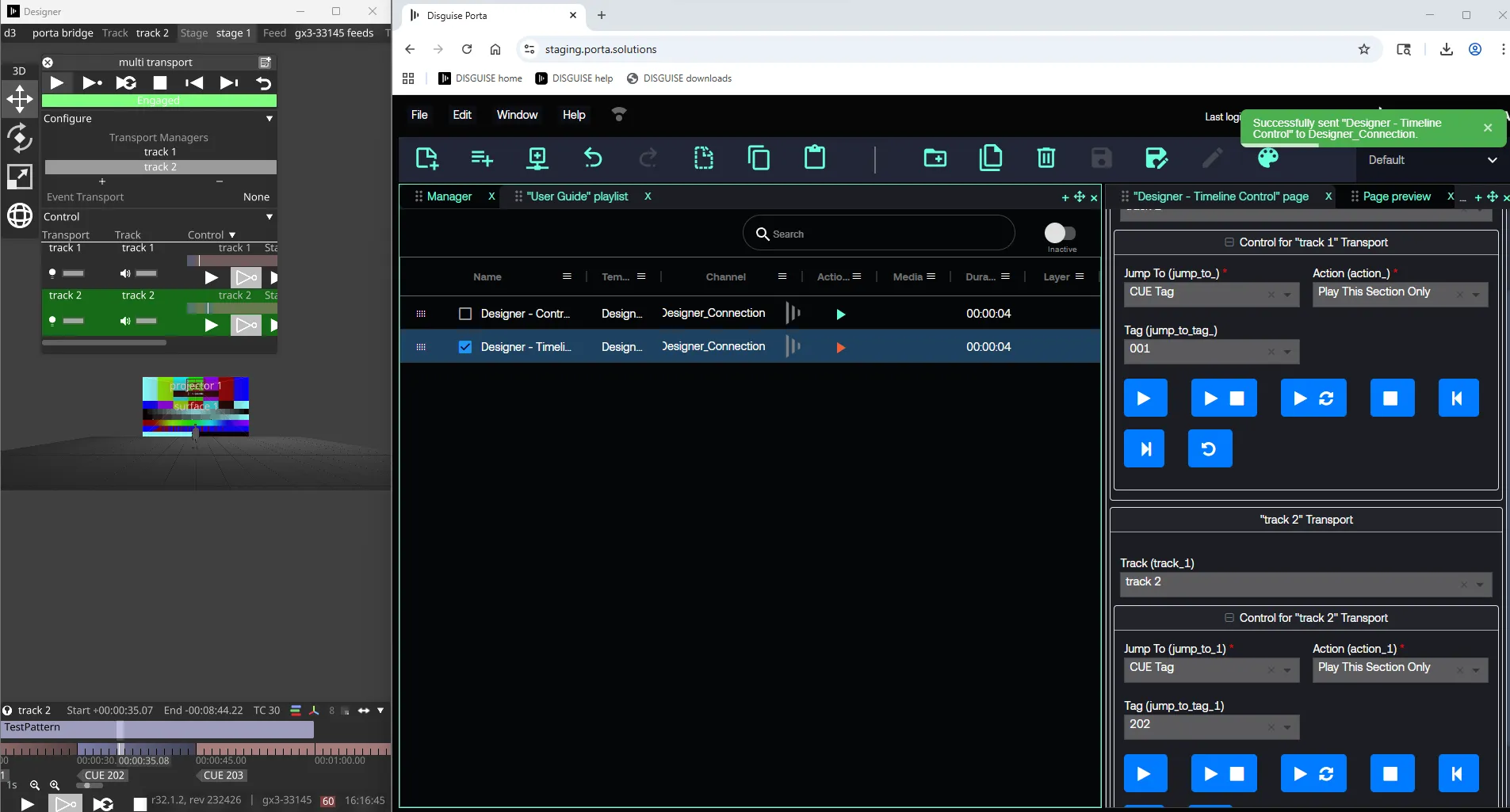Click the add-to-playlist icon in toolbar
Screen dimensions: 1510x812
pyautogui.click(x=481, y=158)
